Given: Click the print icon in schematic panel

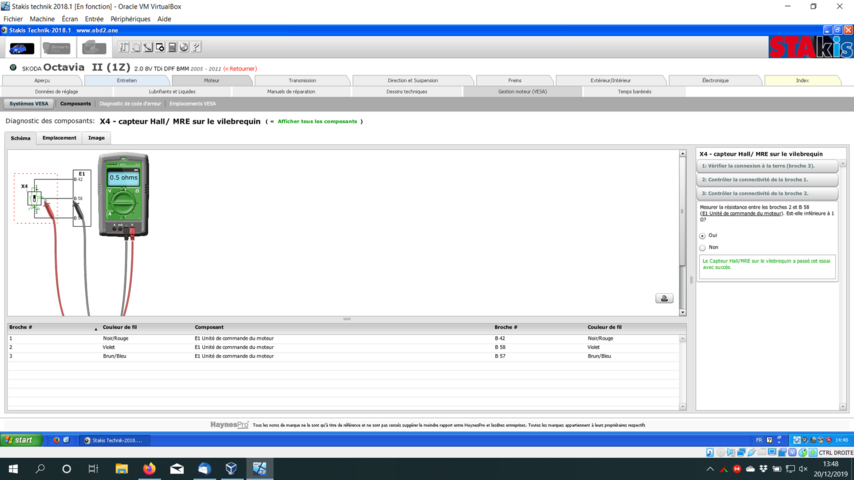Looking at the screenshot, I should click(x=664, y=298).
